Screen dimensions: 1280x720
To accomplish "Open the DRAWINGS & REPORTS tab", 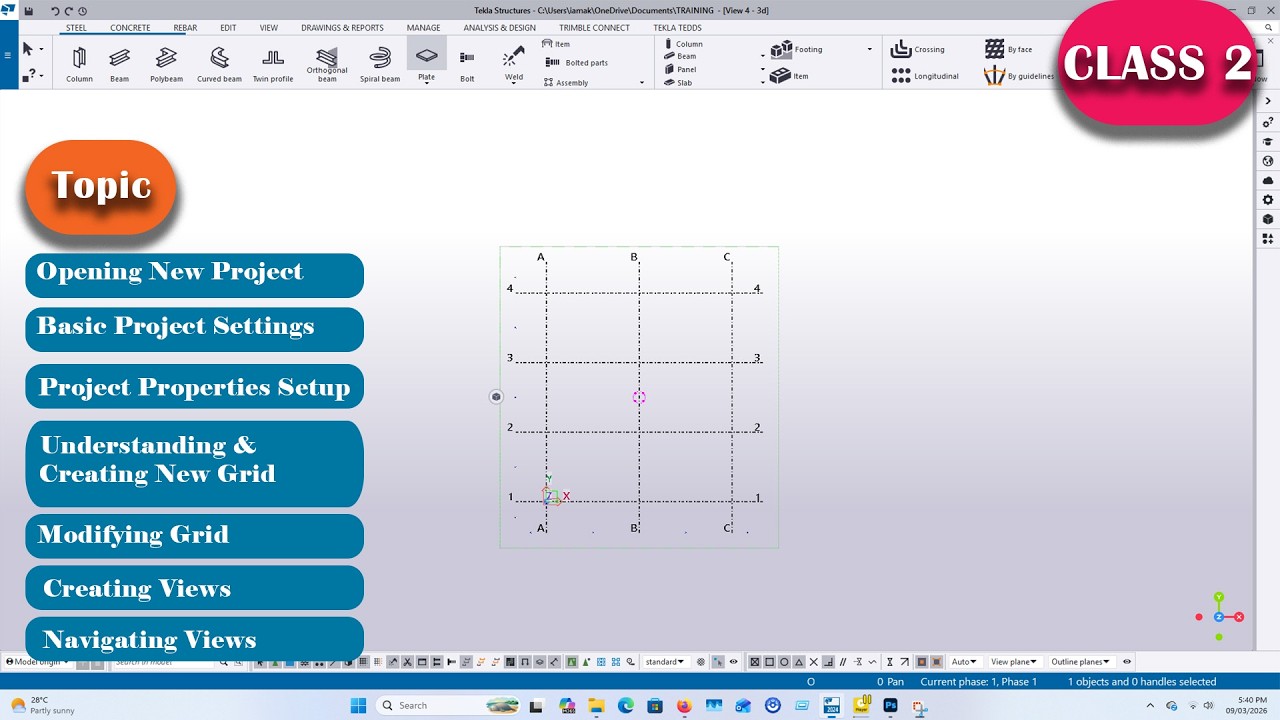I will point(342,28).
